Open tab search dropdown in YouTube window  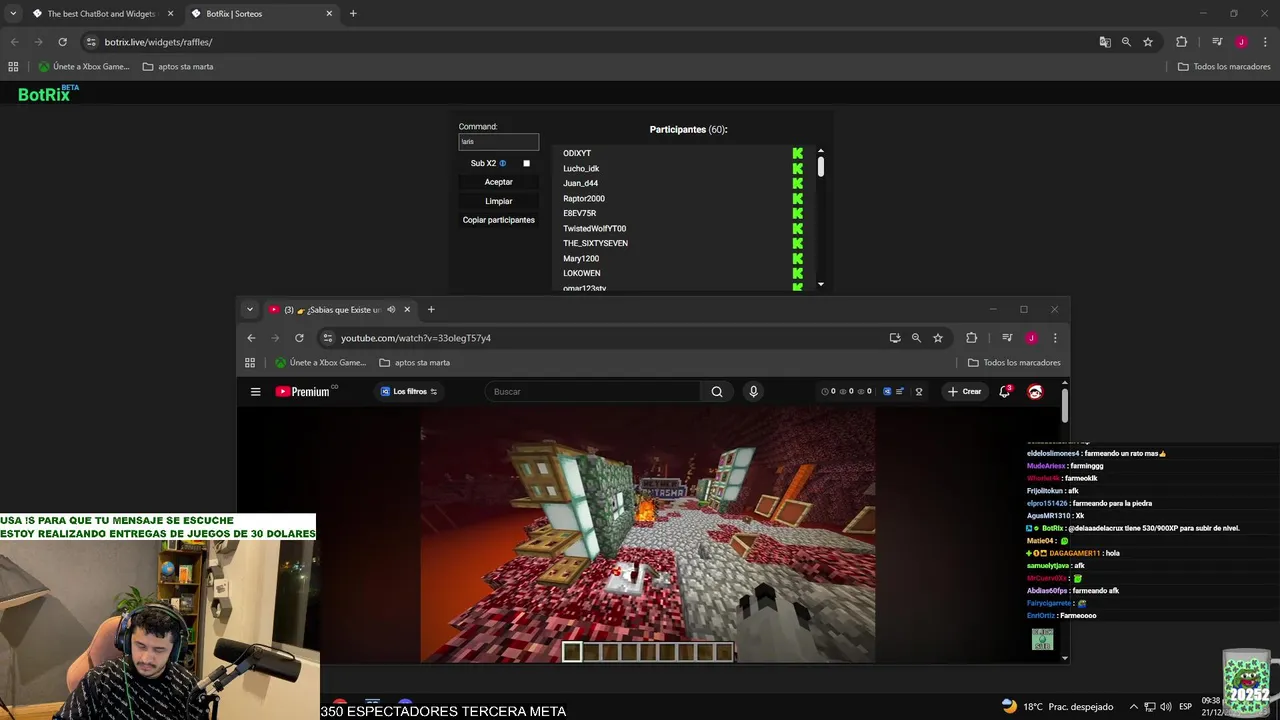pos(250,310)
